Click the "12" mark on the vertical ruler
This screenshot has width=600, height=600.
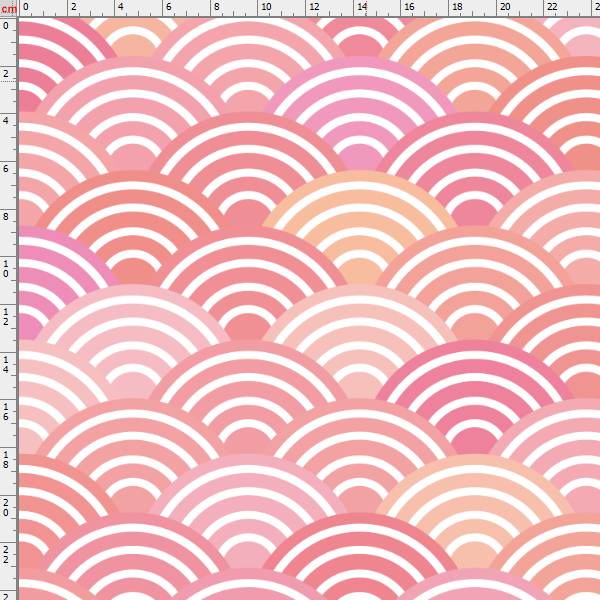coord(6,316)
